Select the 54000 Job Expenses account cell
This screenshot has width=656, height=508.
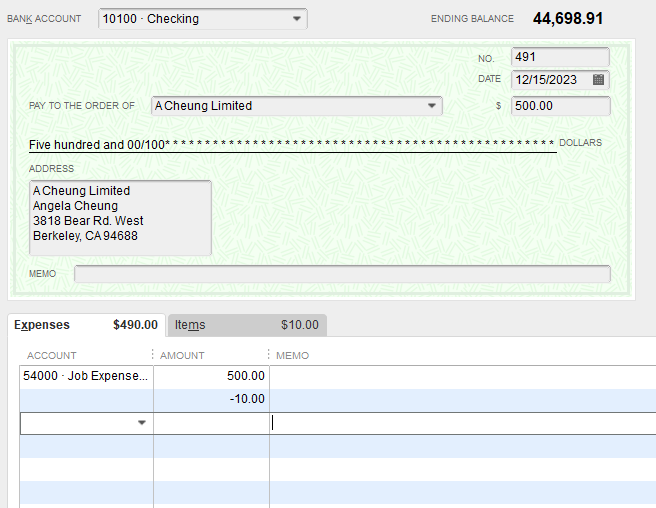[86, 376]
